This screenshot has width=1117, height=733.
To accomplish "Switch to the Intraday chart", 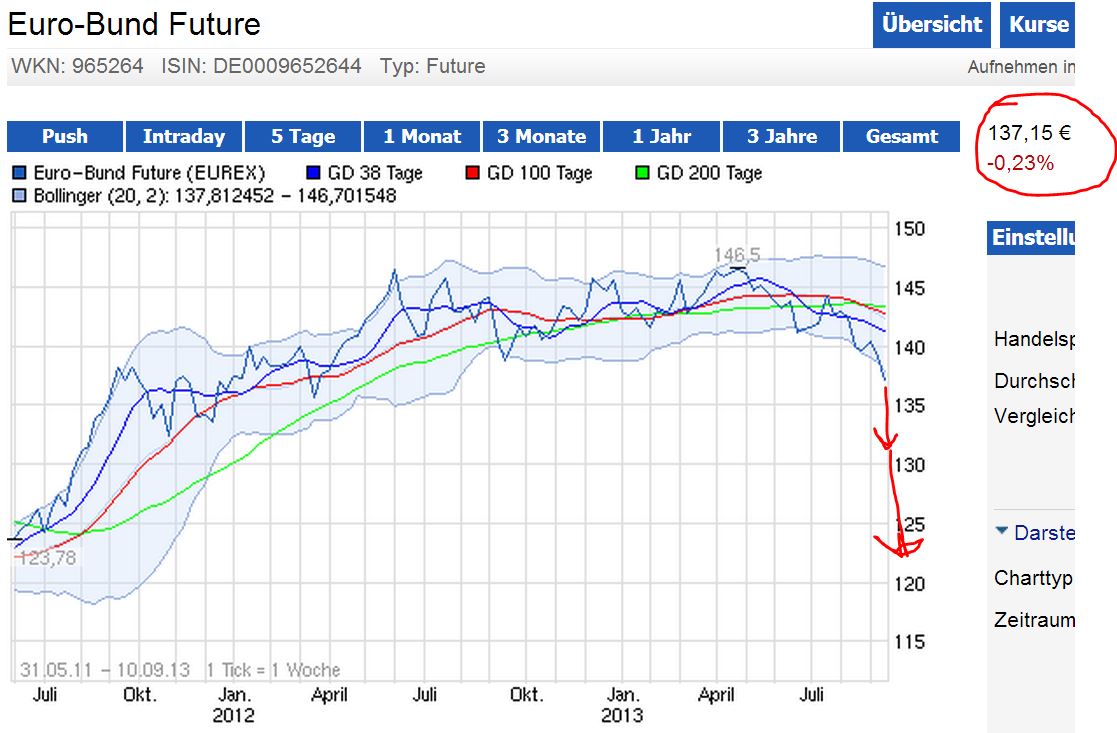I will (183, 136).
